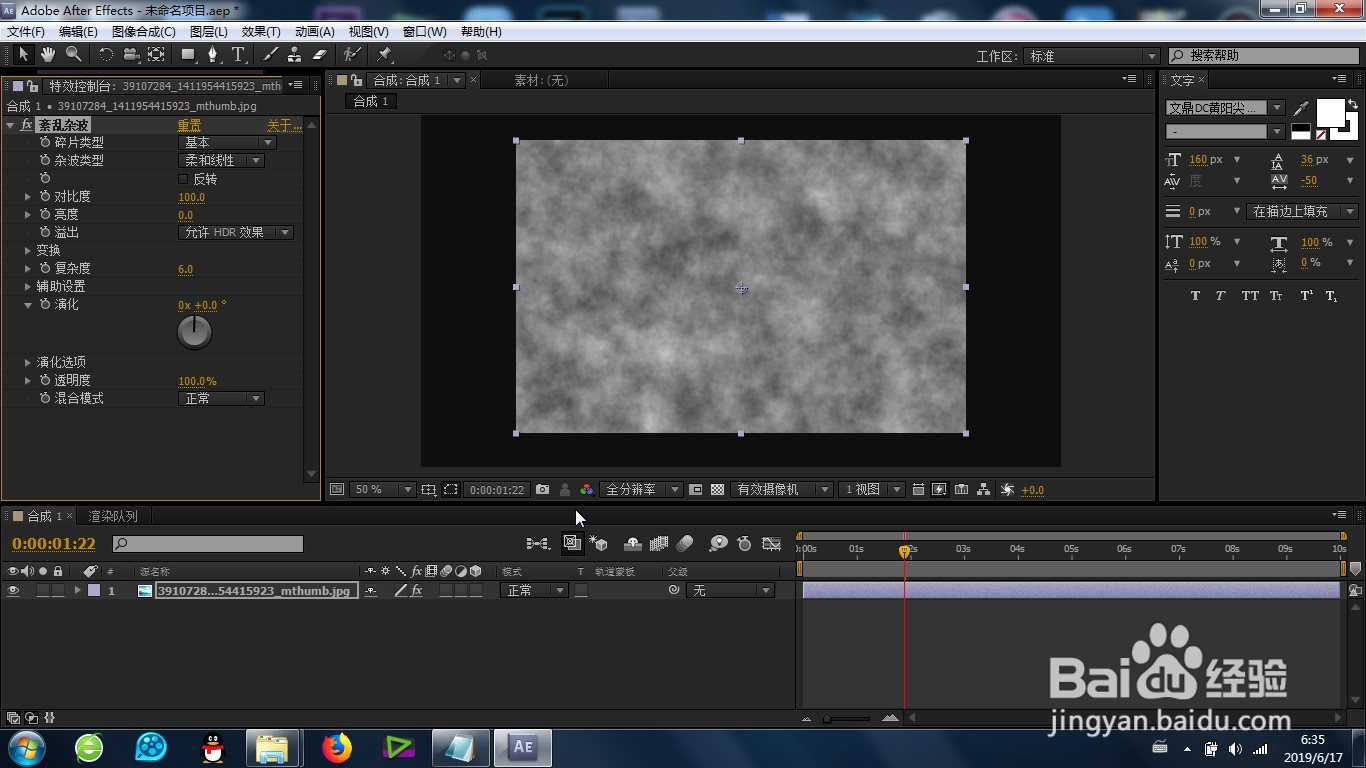Click the timeline search field
This screenshot has width=1366, height=768.
coord(207,544)
